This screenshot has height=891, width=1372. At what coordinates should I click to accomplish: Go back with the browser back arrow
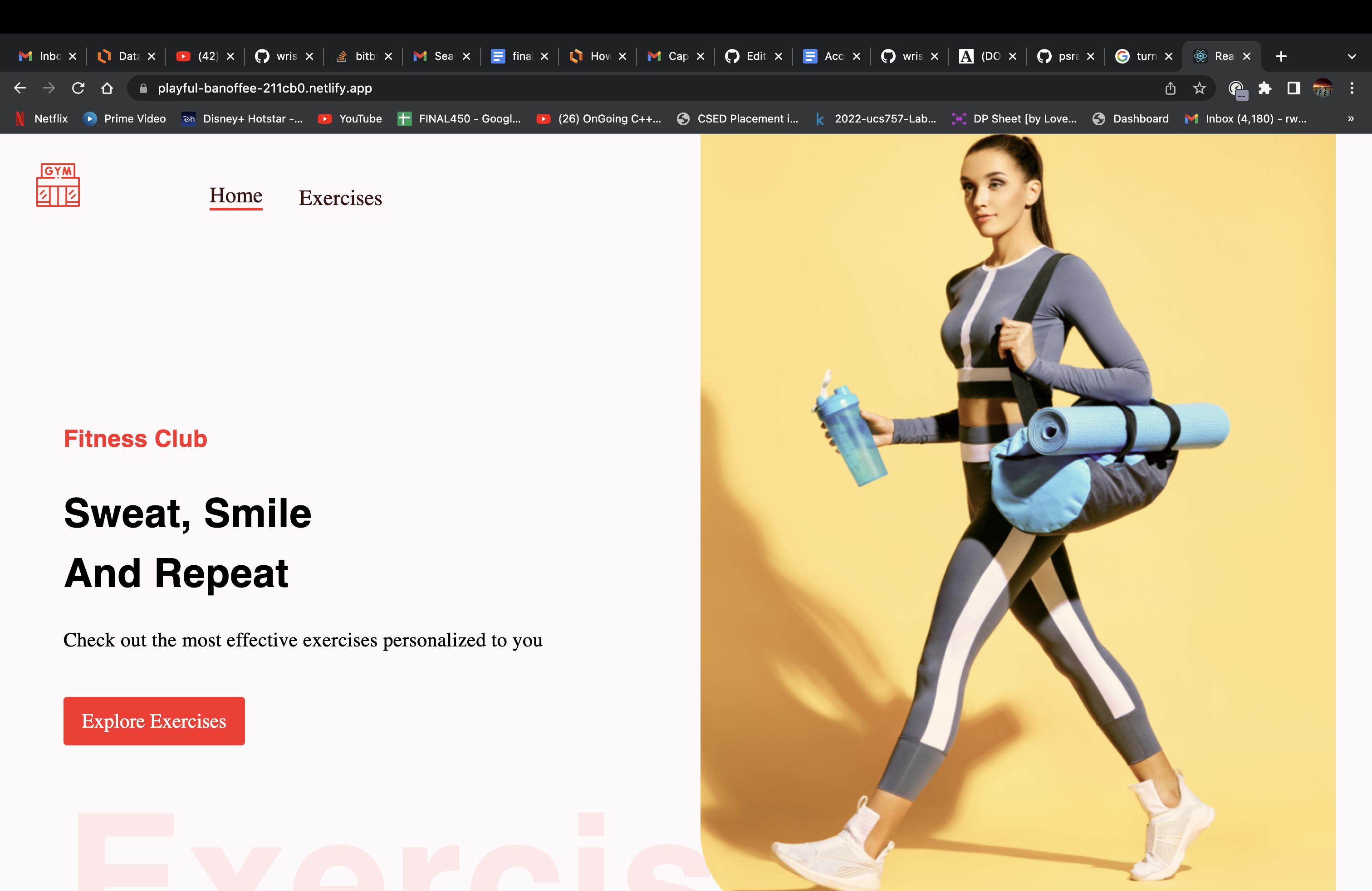20,88
